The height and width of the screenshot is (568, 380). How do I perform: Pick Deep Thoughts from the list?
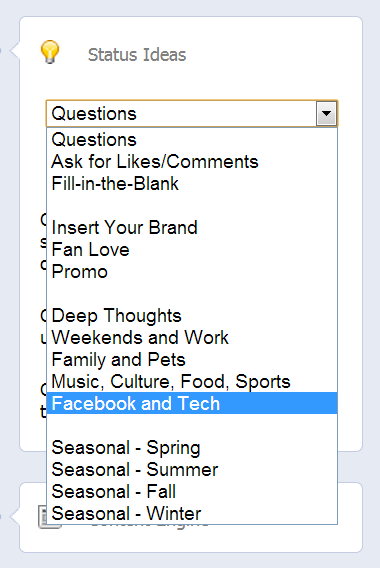[x=192, y=316]
